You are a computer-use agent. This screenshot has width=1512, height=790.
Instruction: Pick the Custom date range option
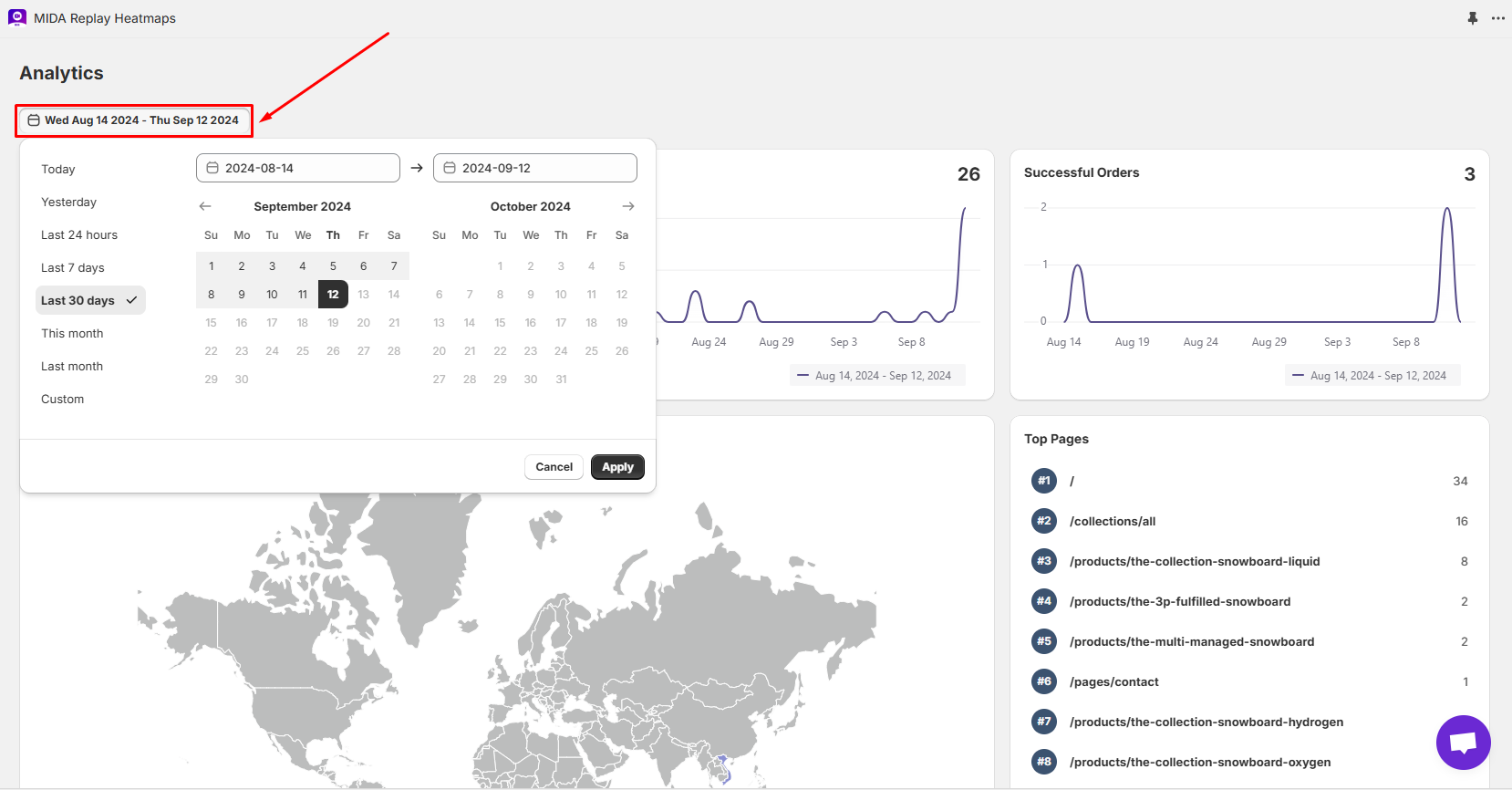coord(63,399)
